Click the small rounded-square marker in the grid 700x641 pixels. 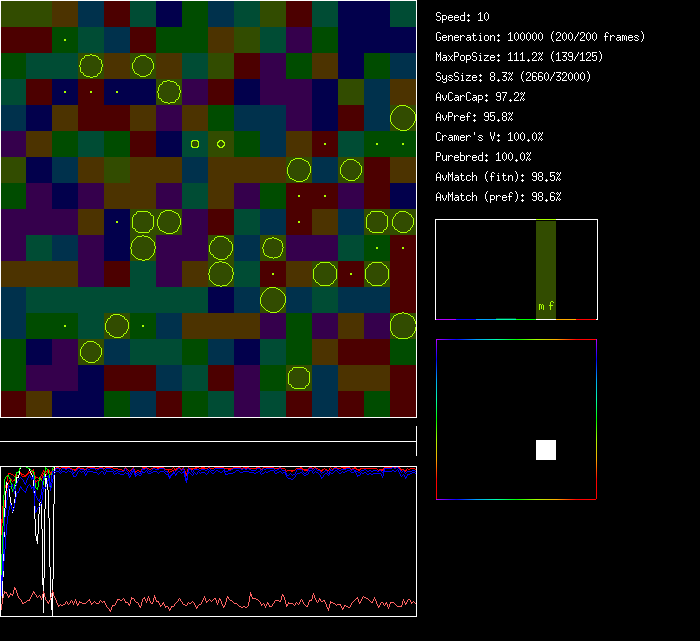point(195,144)
